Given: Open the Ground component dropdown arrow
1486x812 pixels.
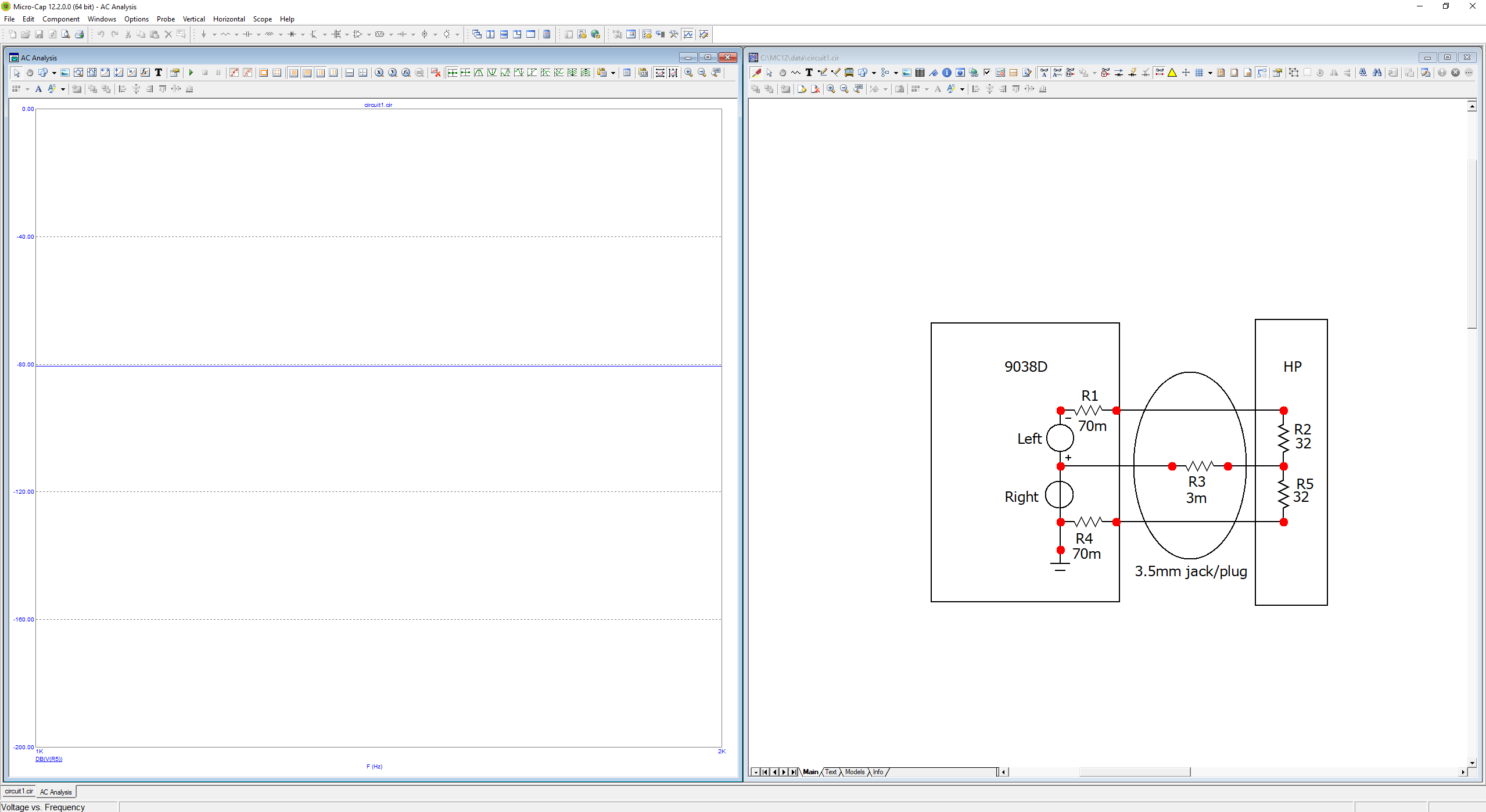Looking at the screenshot, I should pyautogui.click(x=214, y=35).
